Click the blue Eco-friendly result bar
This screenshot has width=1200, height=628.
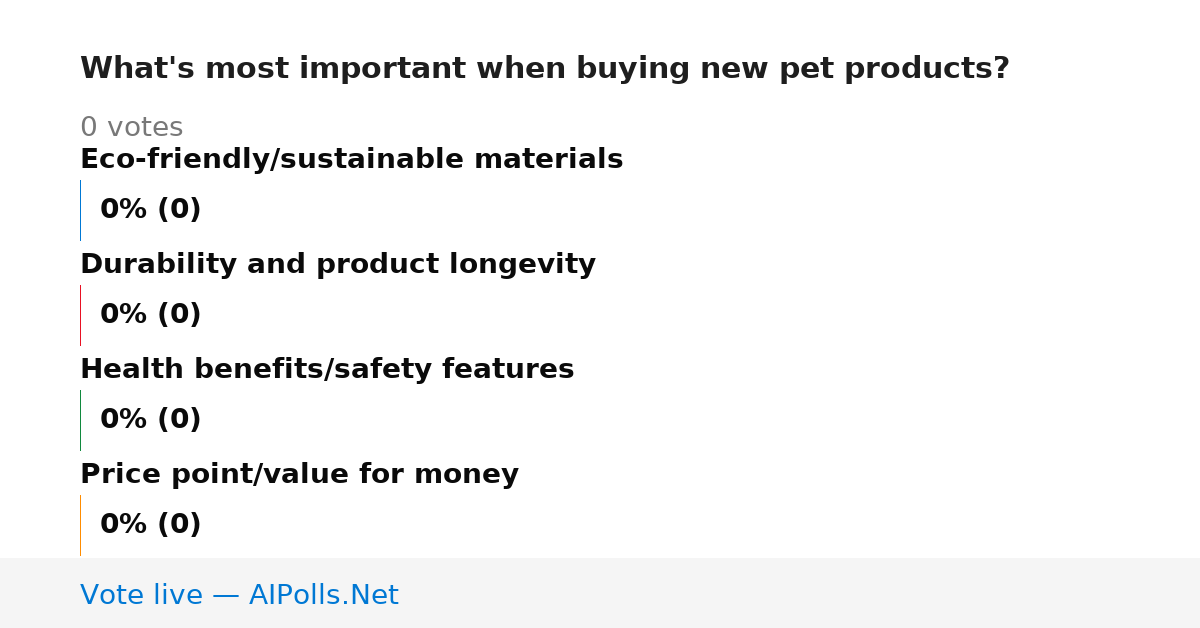[80, 210]
